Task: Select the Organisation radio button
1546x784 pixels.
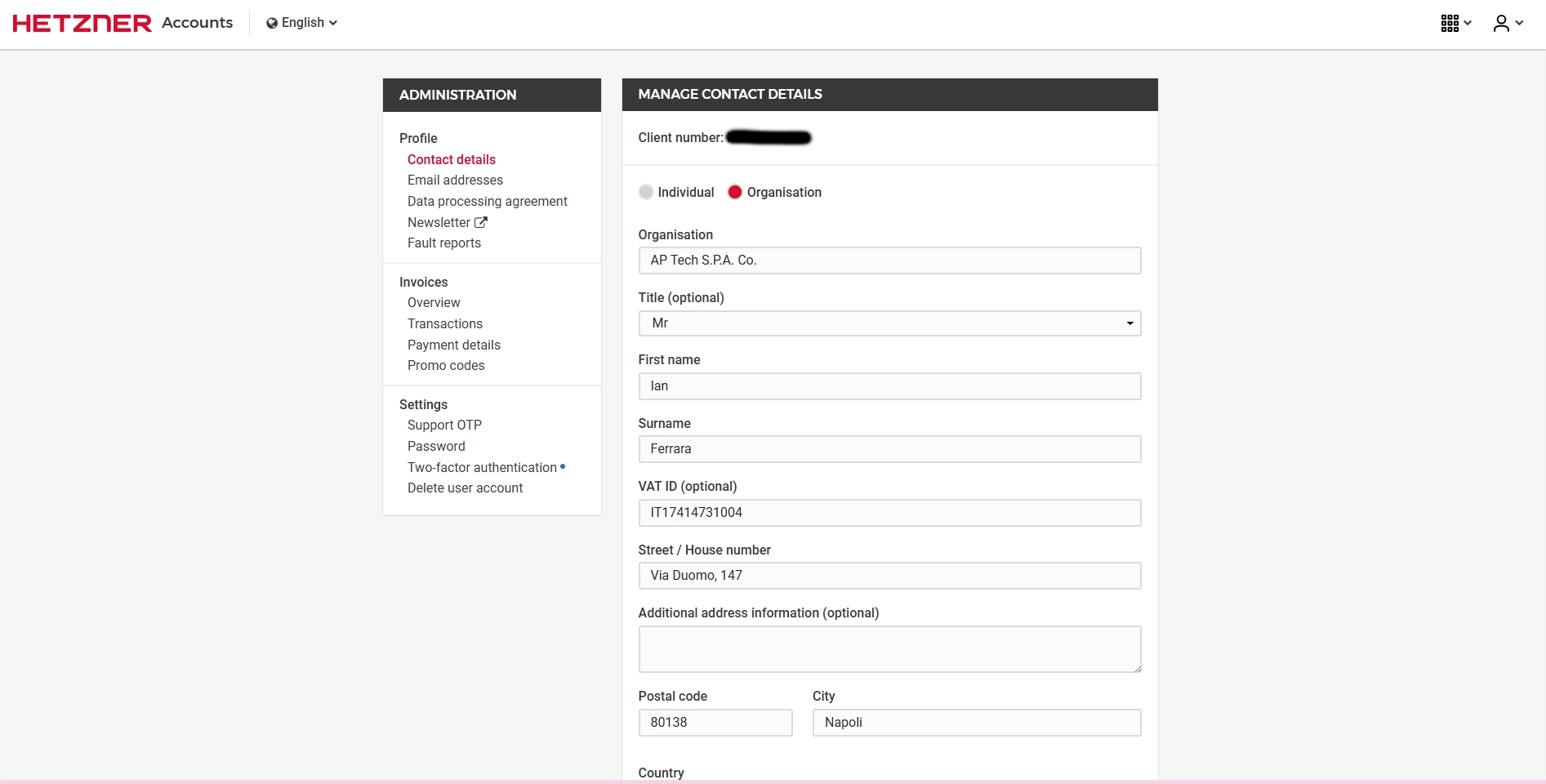Action: [x=735, y=192]
